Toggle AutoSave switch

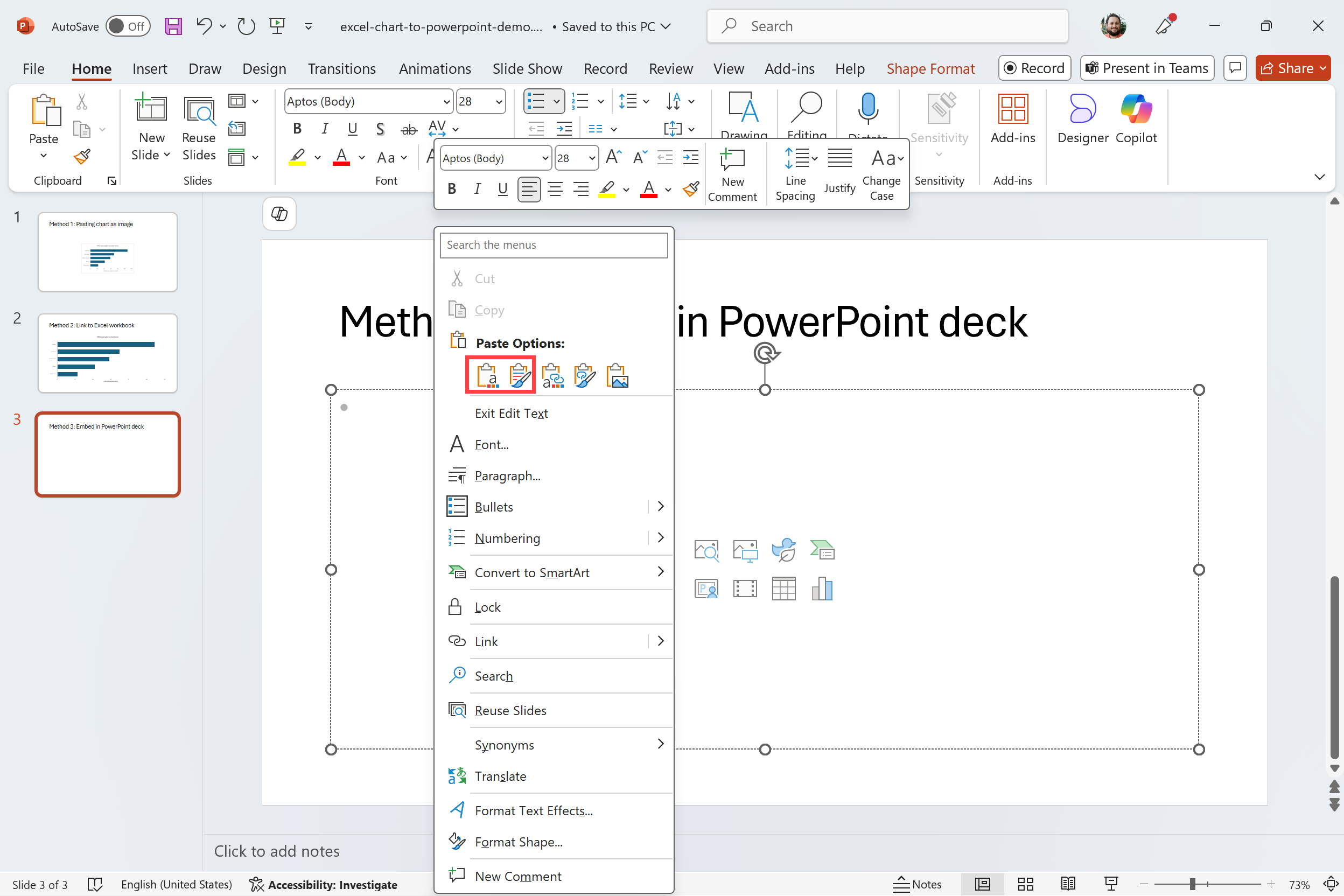click(x=128, y=26)
